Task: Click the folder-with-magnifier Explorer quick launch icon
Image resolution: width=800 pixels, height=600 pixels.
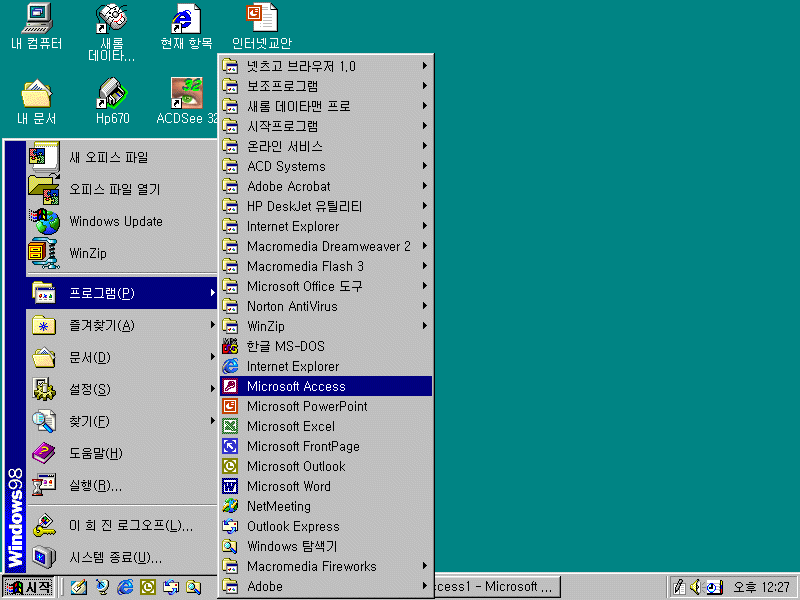Action: tap(194, 587)
